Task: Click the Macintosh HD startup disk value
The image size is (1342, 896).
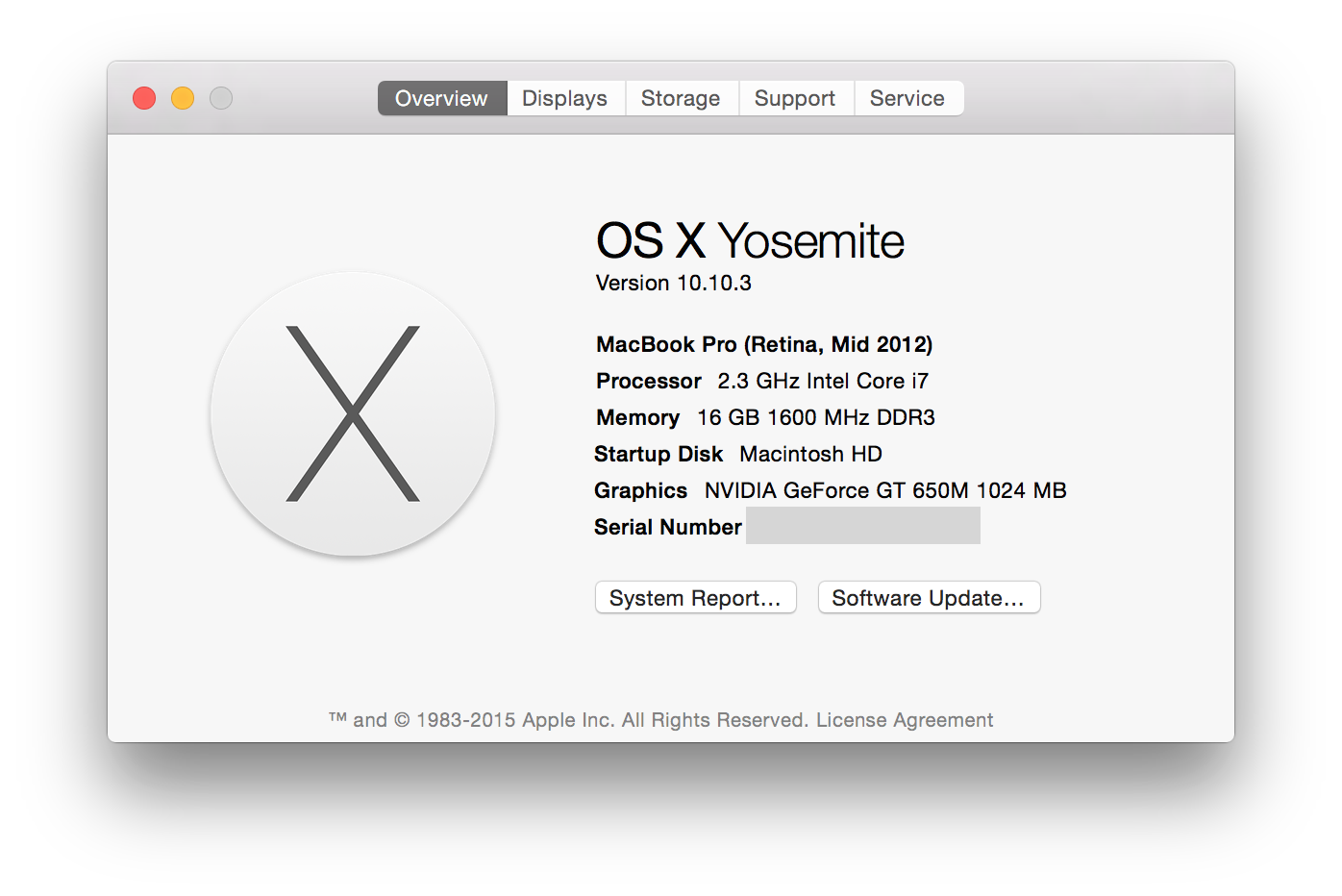Action: tap(810, 454)
